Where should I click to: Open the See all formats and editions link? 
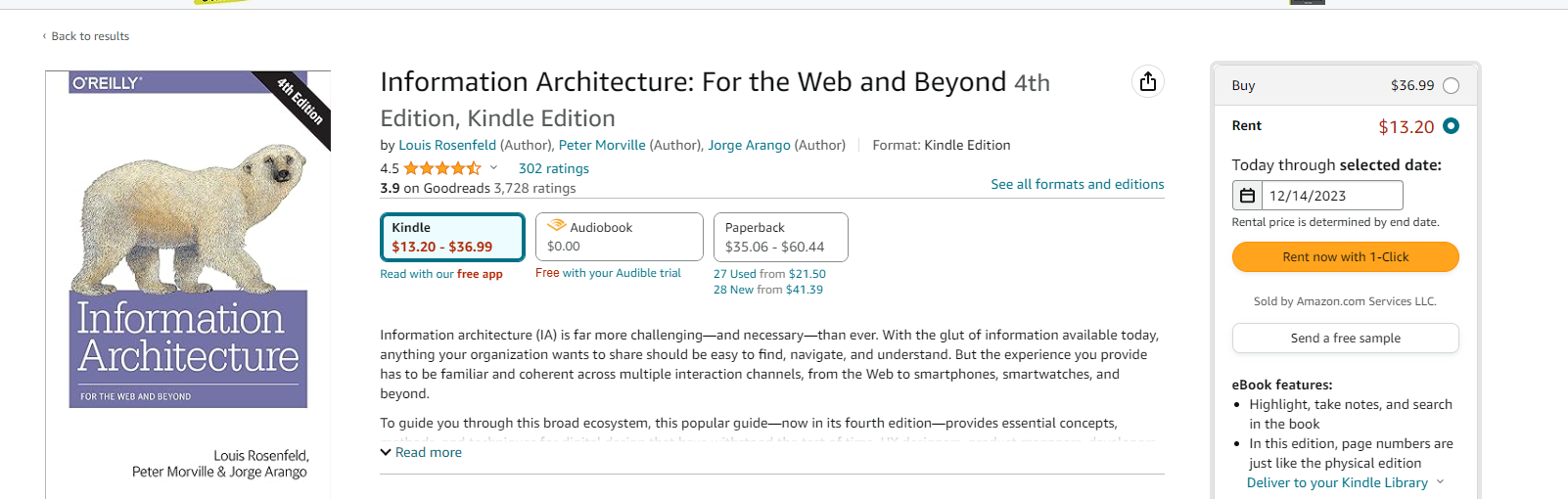click(x=1077, y=184)
